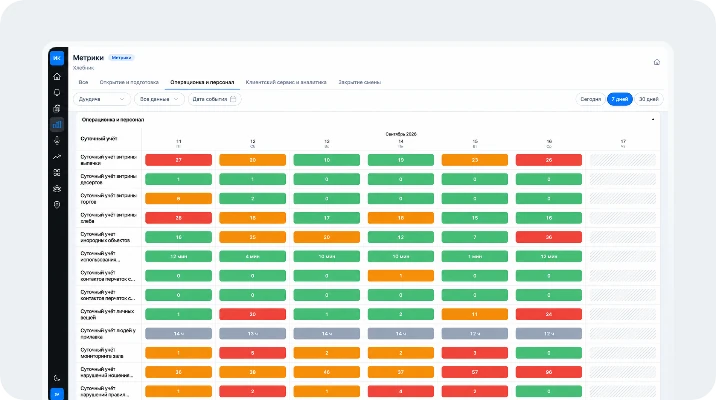716x400 pixels.
Task: Click the Суточный учёт витрины выпечки row label
Action: [x=109, y=160]
